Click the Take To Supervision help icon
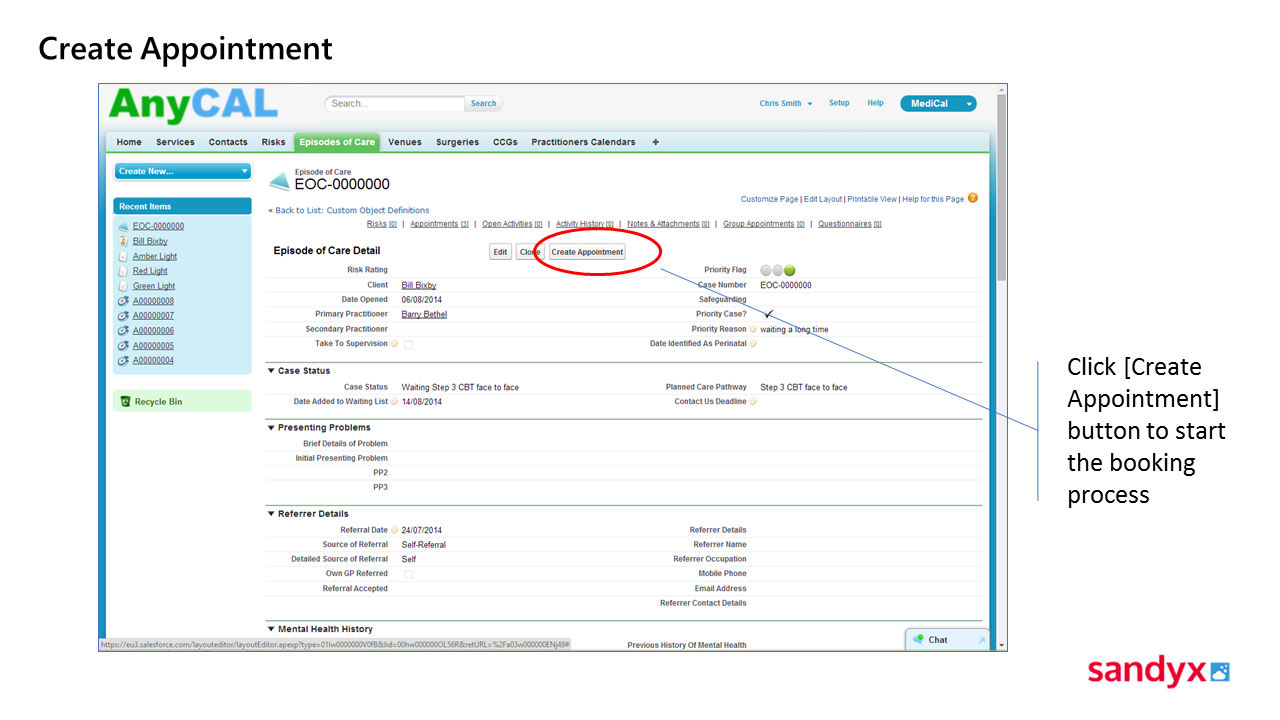This screenshot has width=1280, height=720. click(x=395, y=344)
